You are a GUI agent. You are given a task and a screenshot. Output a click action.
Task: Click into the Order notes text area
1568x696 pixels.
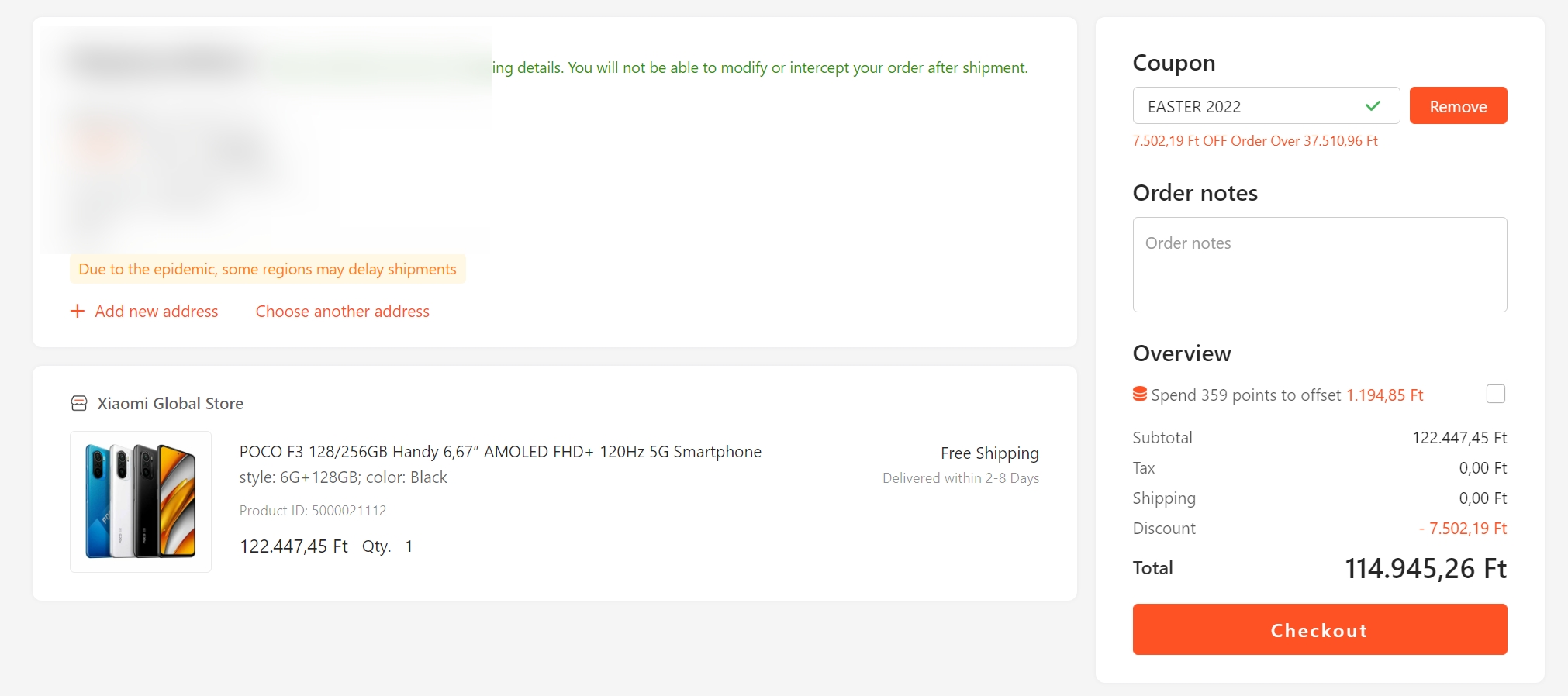1319,264
